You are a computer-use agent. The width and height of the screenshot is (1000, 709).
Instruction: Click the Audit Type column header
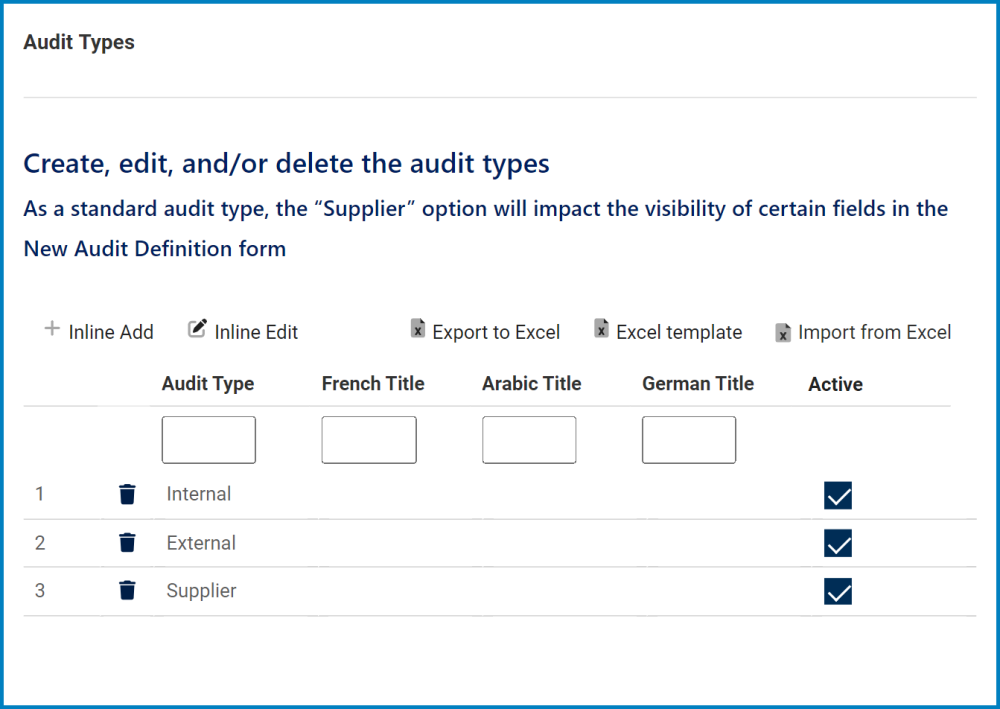208,384
